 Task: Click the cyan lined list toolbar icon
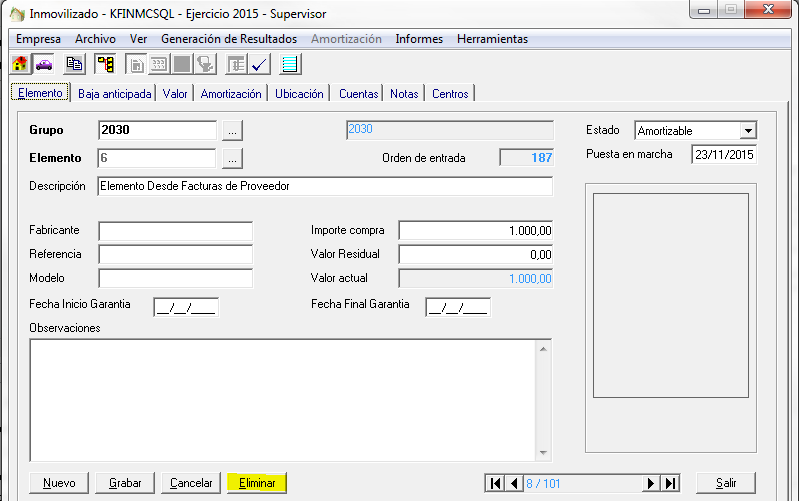(x=290, y=65)
